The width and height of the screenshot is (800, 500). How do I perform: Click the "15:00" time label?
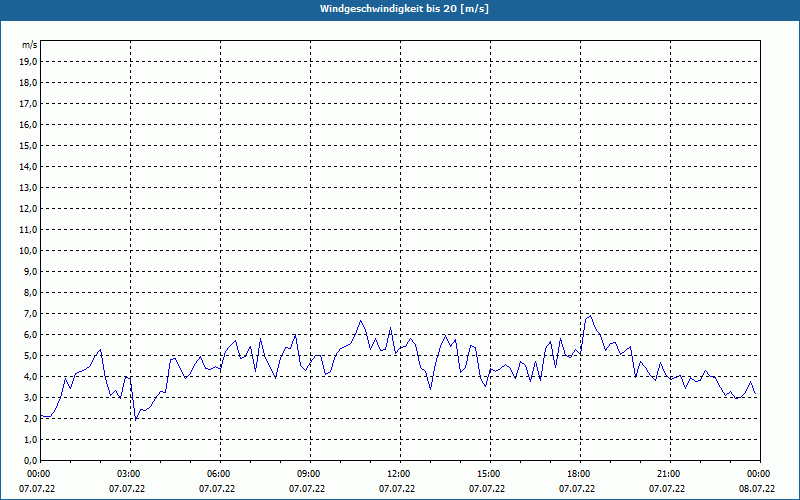[490, 474]
